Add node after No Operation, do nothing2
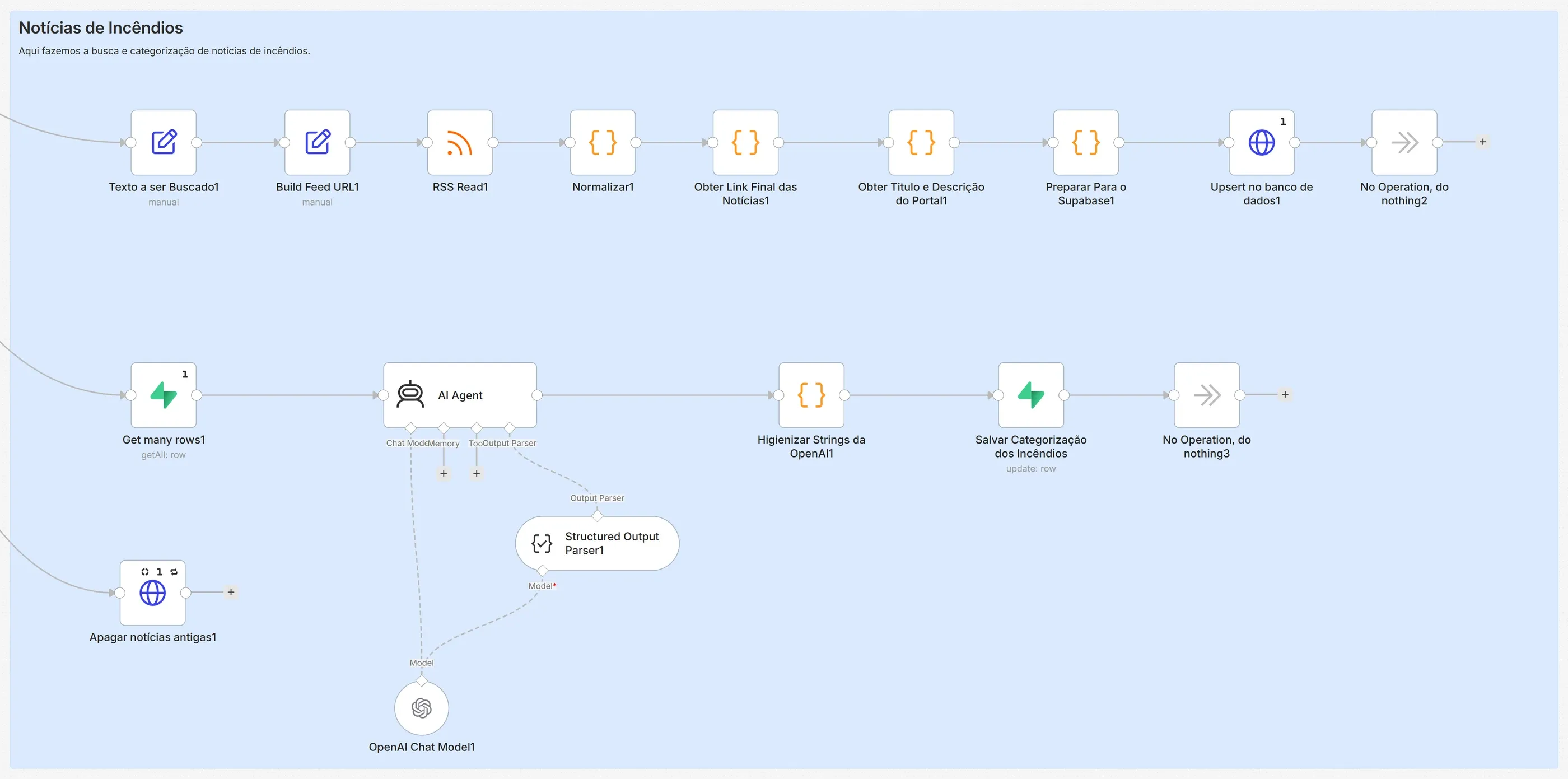The width and height of the screenshot is (1568, 779). point(1483,142)
